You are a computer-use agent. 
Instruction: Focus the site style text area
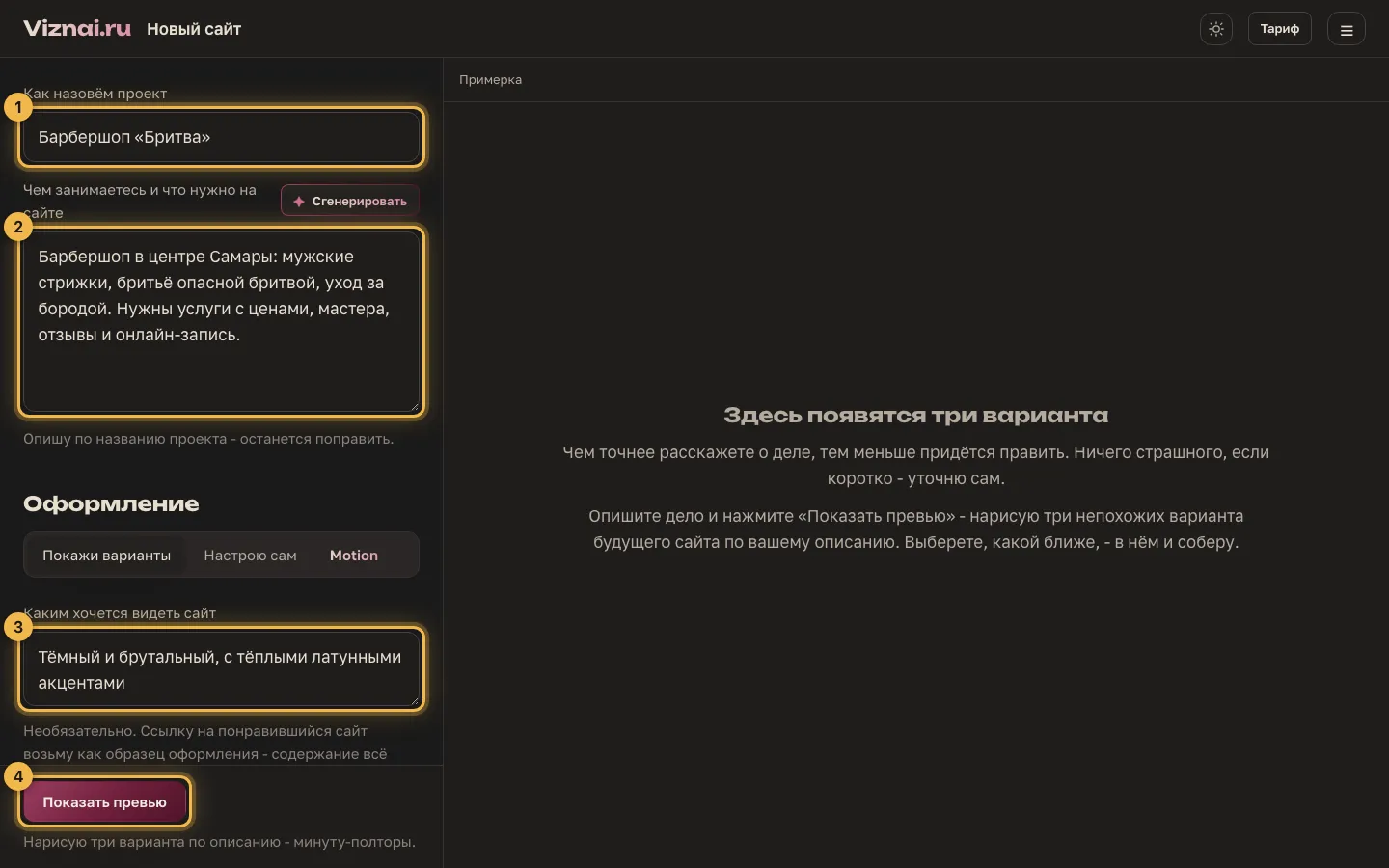222,669
